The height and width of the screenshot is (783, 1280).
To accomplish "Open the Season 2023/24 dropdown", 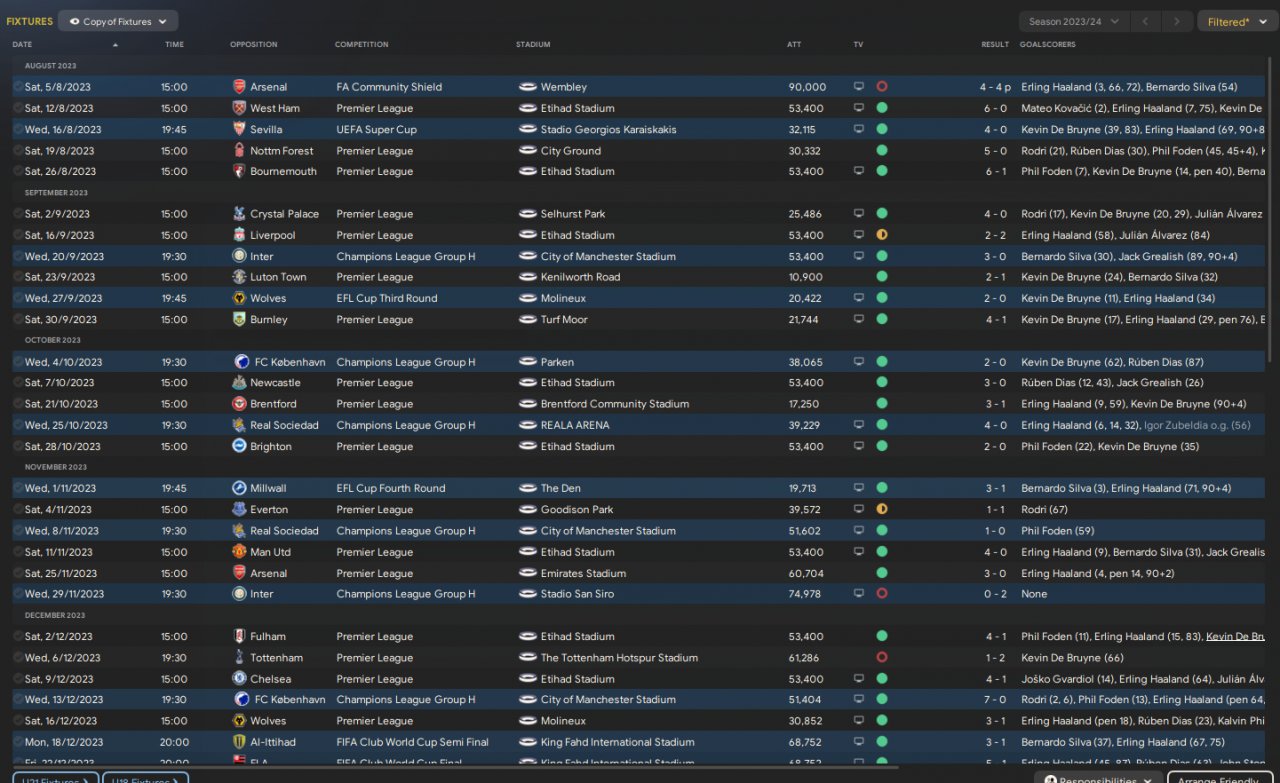I will [x=1074, y=21].
